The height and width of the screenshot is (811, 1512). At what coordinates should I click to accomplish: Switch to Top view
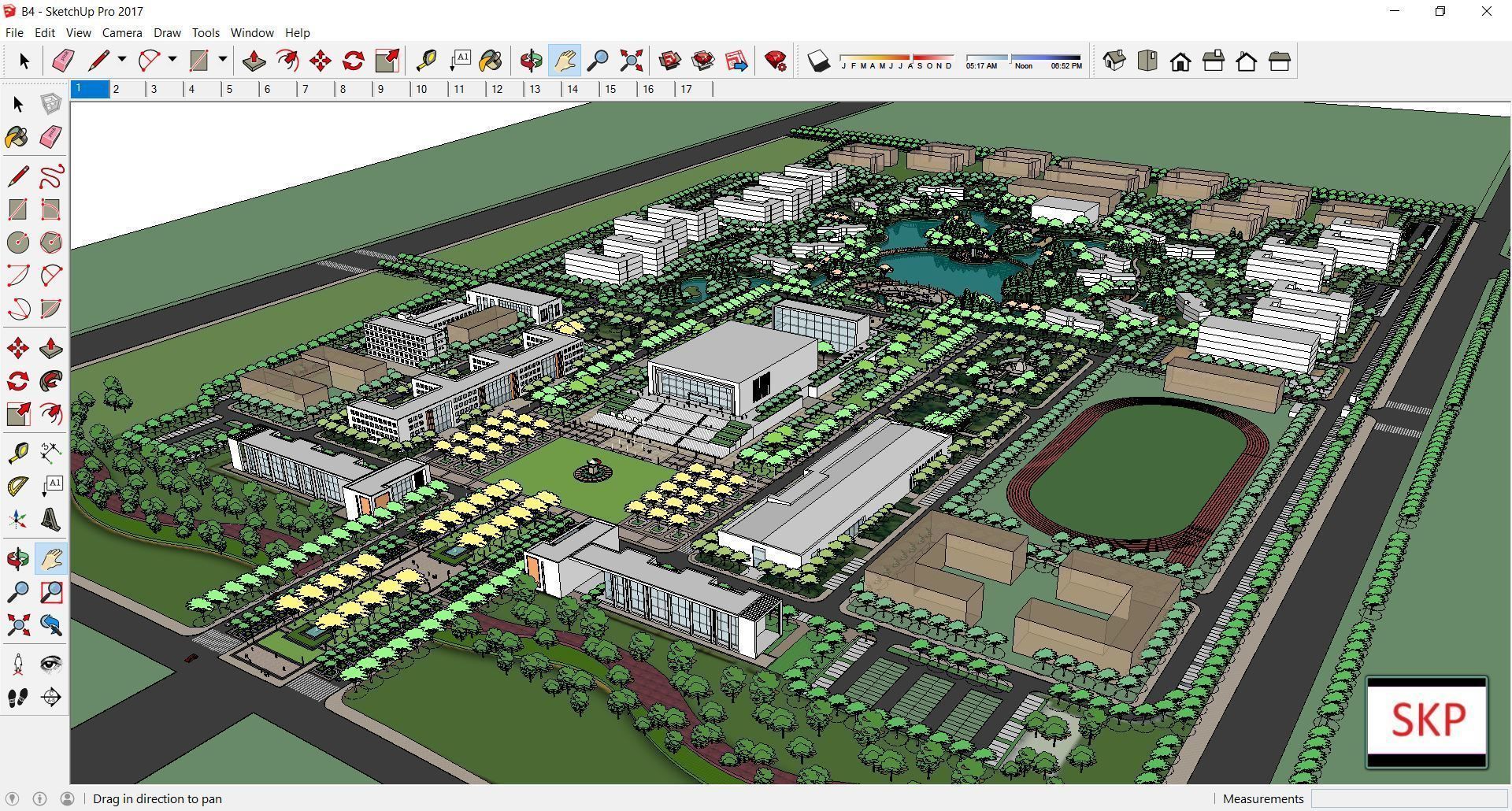(1147, 61)
